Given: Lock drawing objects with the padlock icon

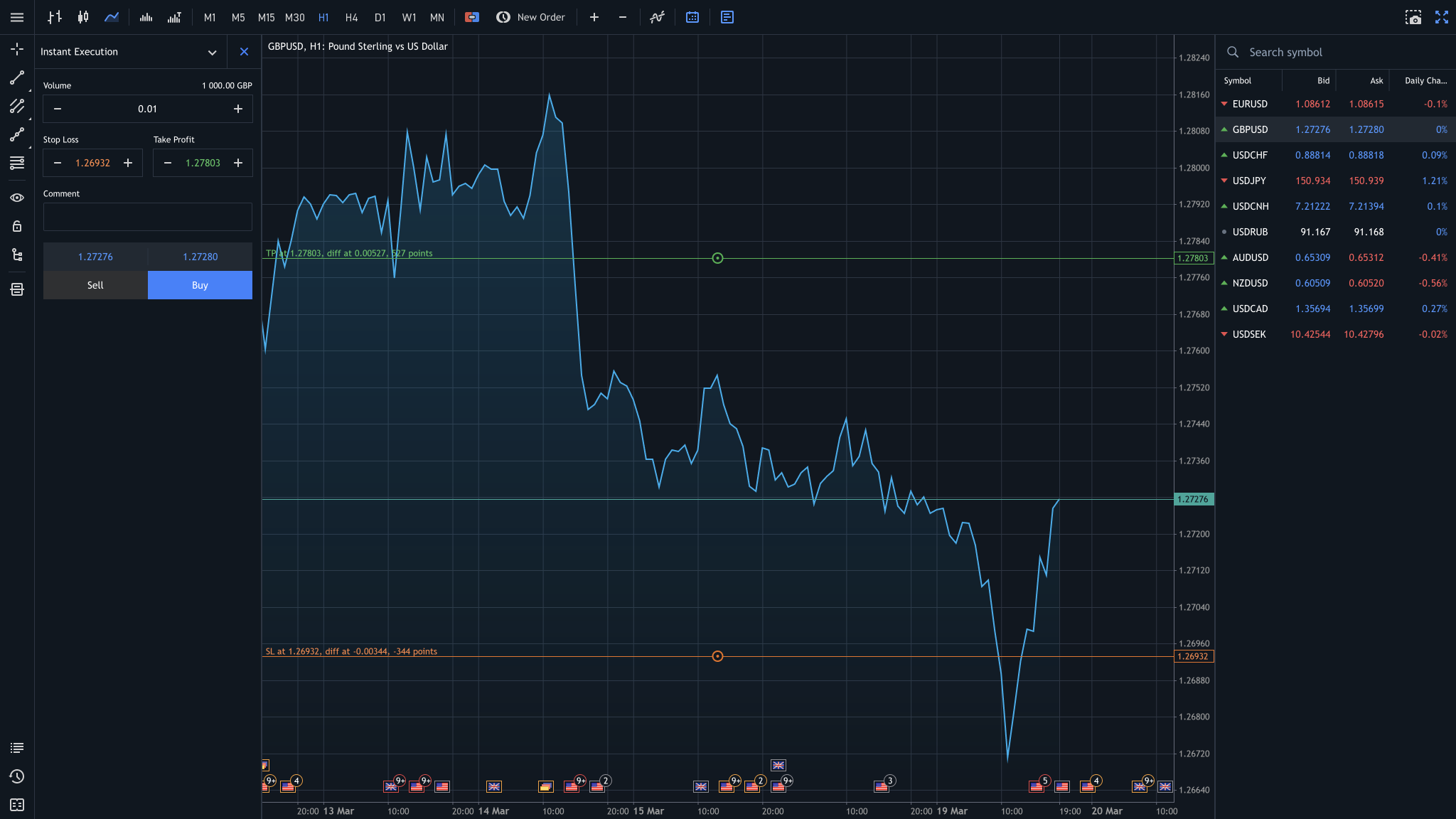Looking at the screenshot, I should pos(17,226).
